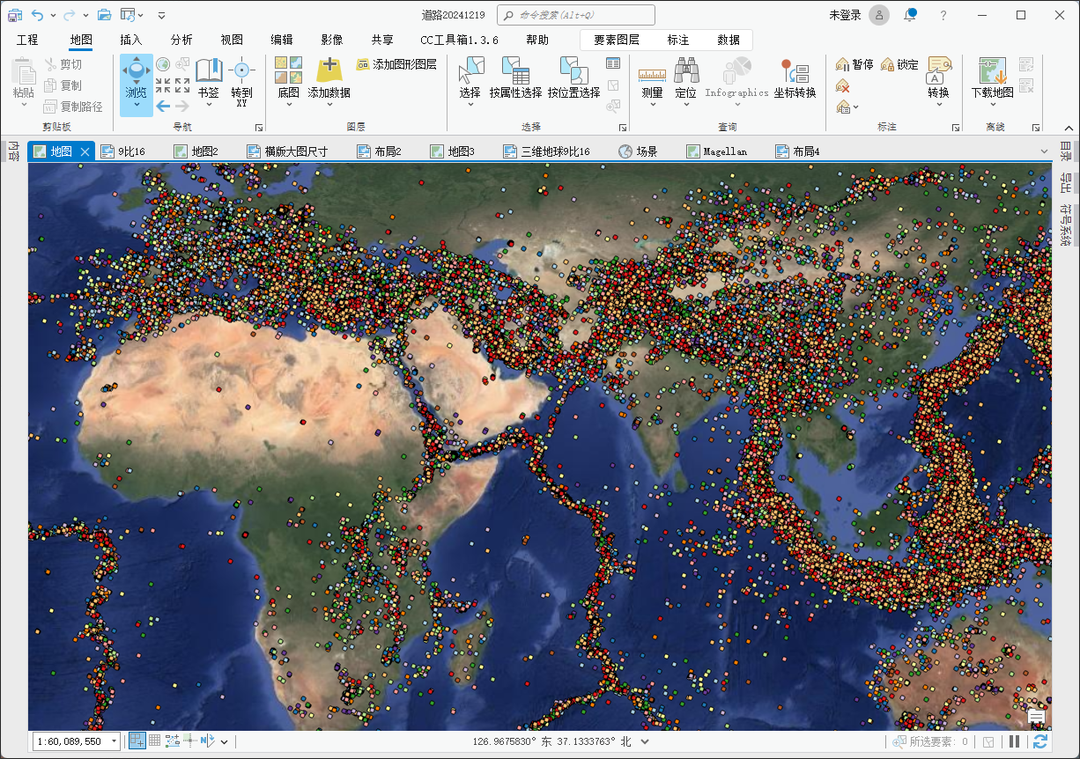The image size is (1080, 759).
Task: Toggle the inference correction icon in status bar
Action: pyautogui.click(x=190, y=741)
